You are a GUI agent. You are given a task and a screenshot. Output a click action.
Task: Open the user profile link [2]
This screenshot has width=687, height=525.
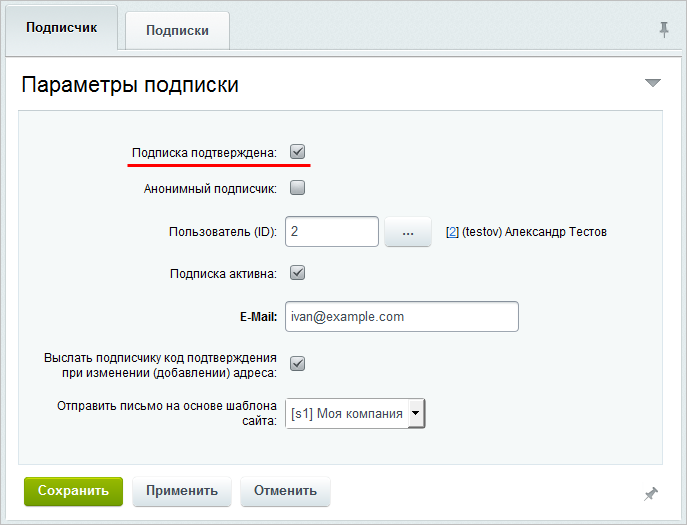452,232
